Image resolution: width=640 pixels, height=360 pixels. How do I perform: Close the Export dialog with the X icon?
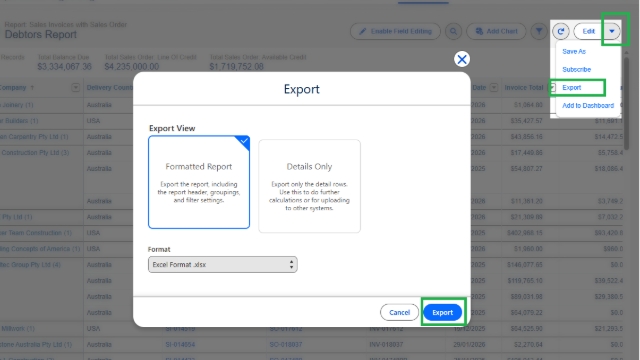tap(462, 59)
